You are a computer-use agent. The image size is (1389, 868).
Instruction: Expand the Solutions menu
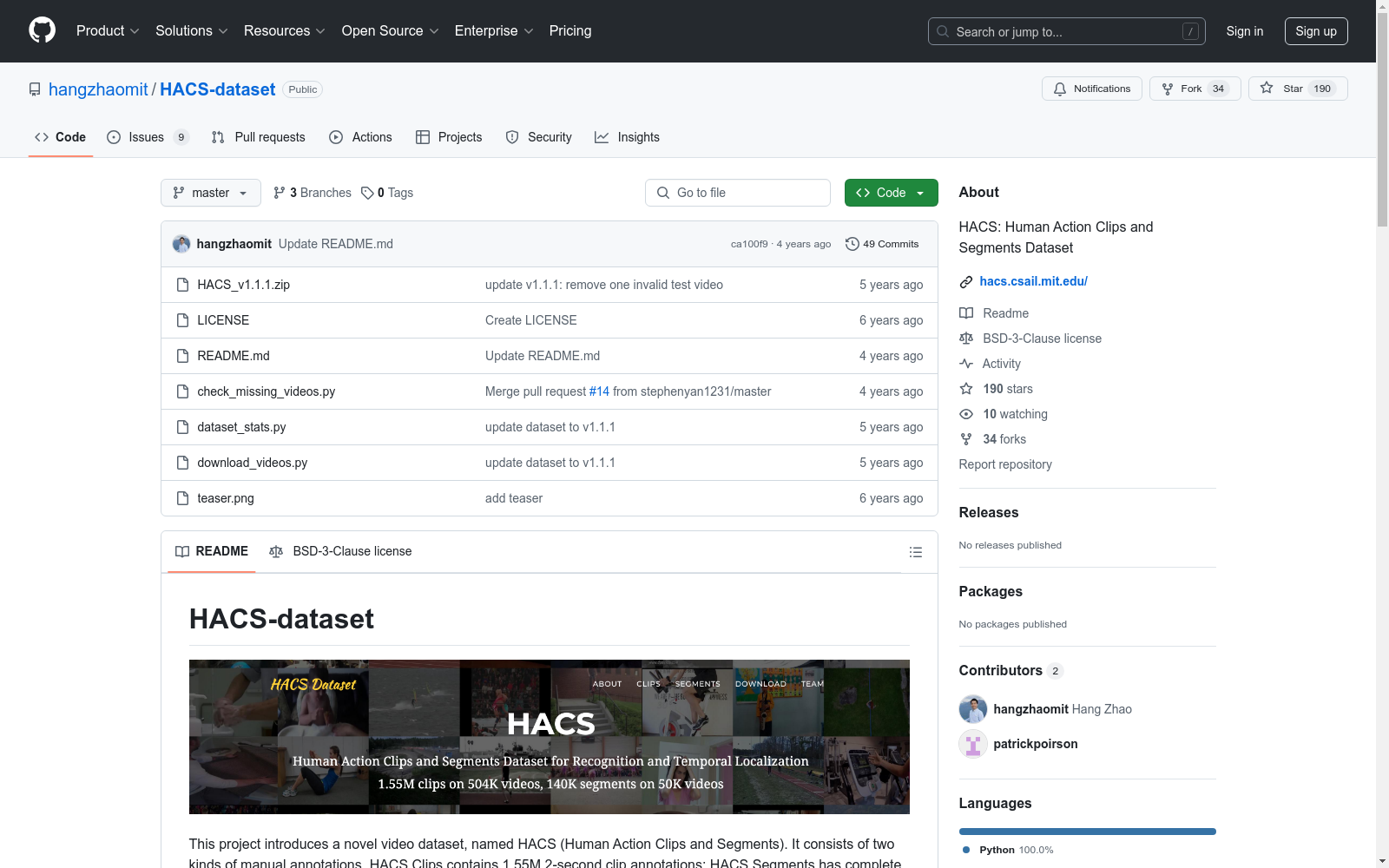point(192,31)
